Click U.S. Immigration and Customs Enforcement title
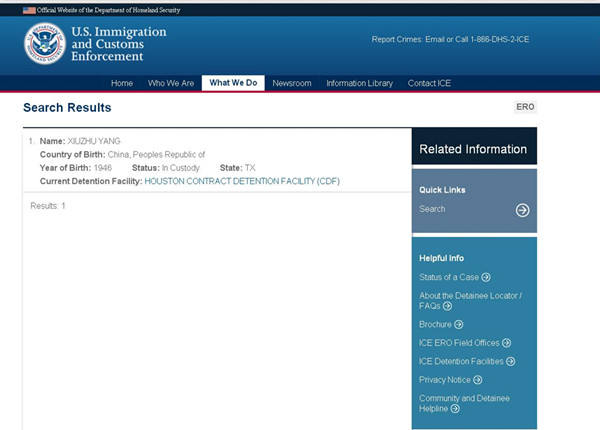The height and width of the screenshot is (430, 600). [x=120, y=45]
